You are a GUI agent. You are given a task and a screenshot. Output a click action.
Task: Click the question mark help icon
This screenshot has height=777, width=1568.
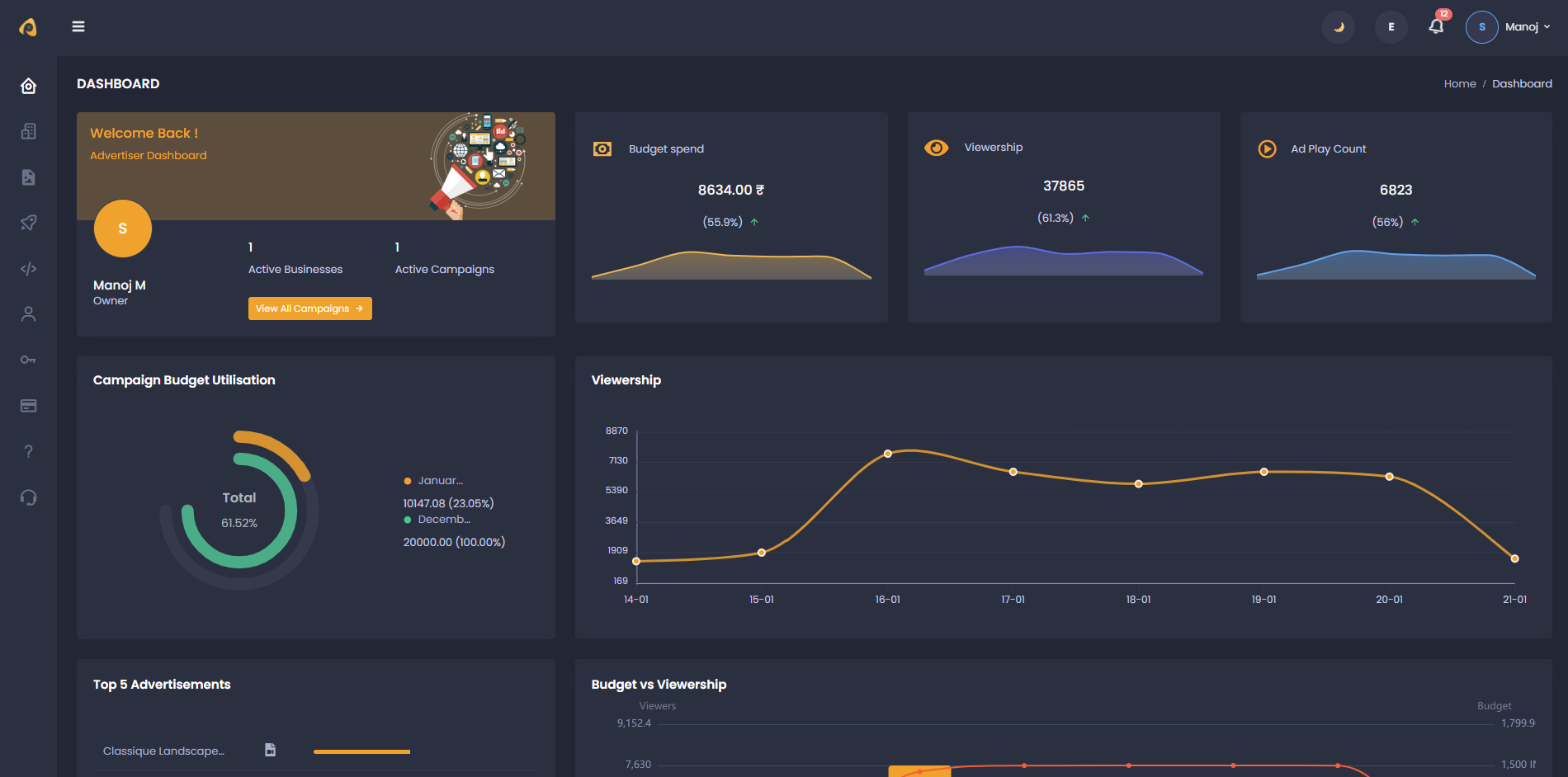(x=28, y=451)
